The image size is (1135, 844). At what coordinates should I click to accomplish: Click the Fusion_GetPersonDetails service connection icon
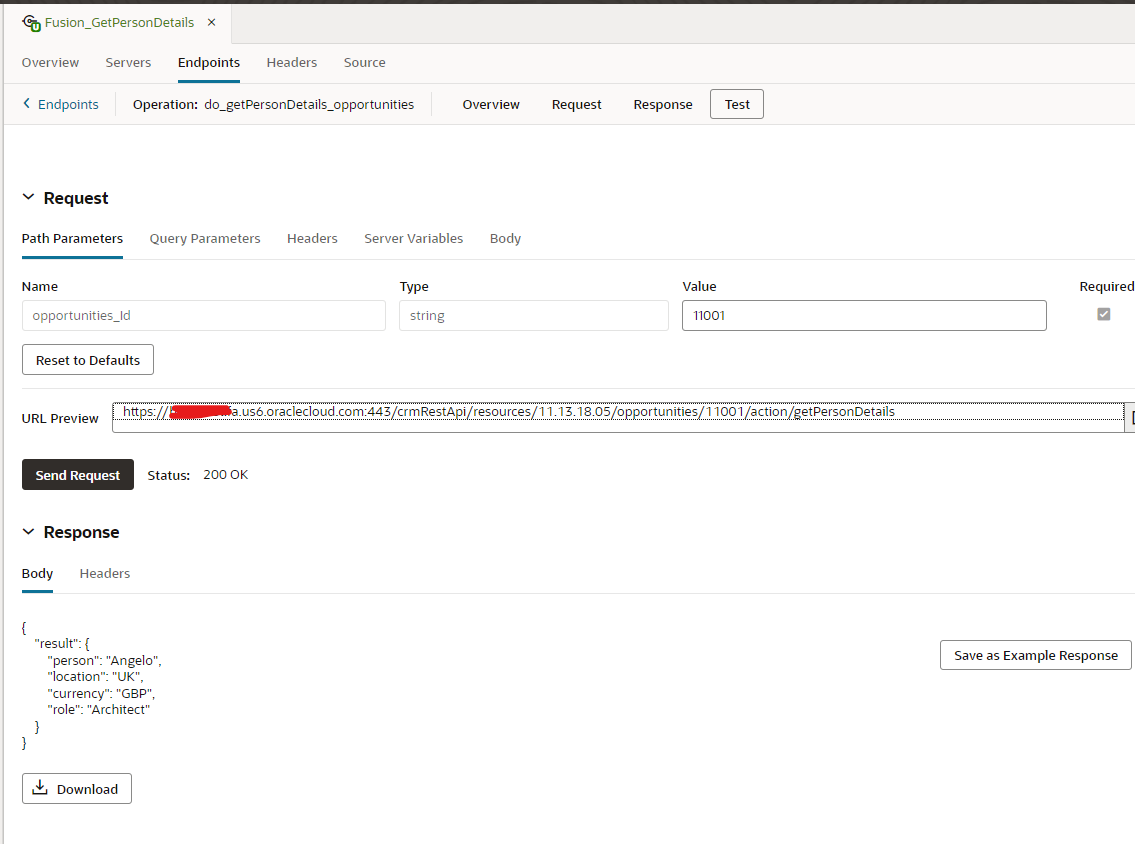pos(31,22)
